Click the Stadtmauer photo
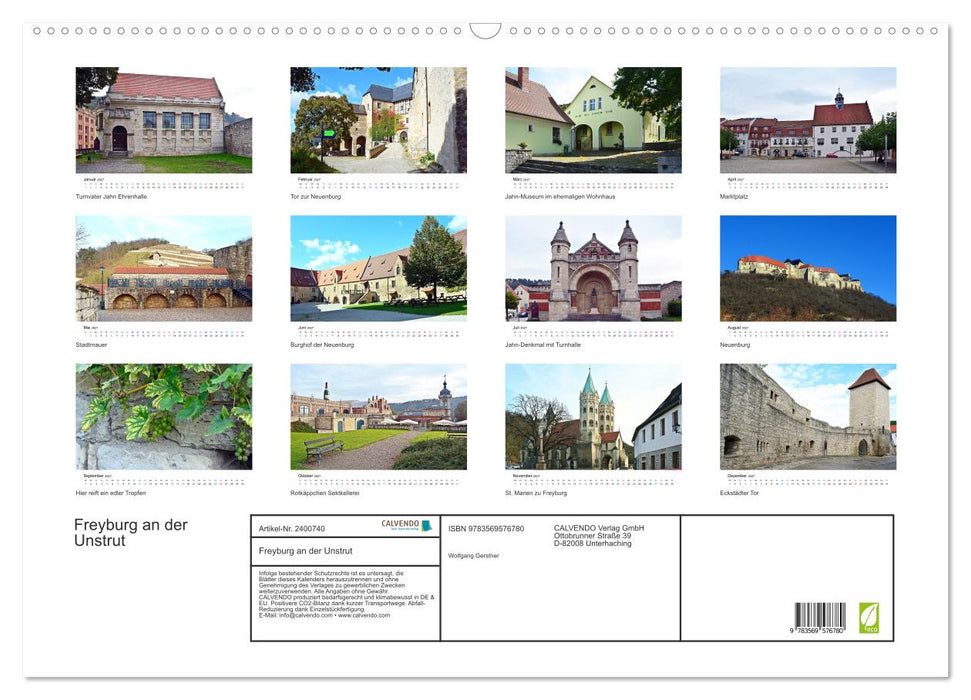The image size is (971, 700). click(x=163, y=268)
